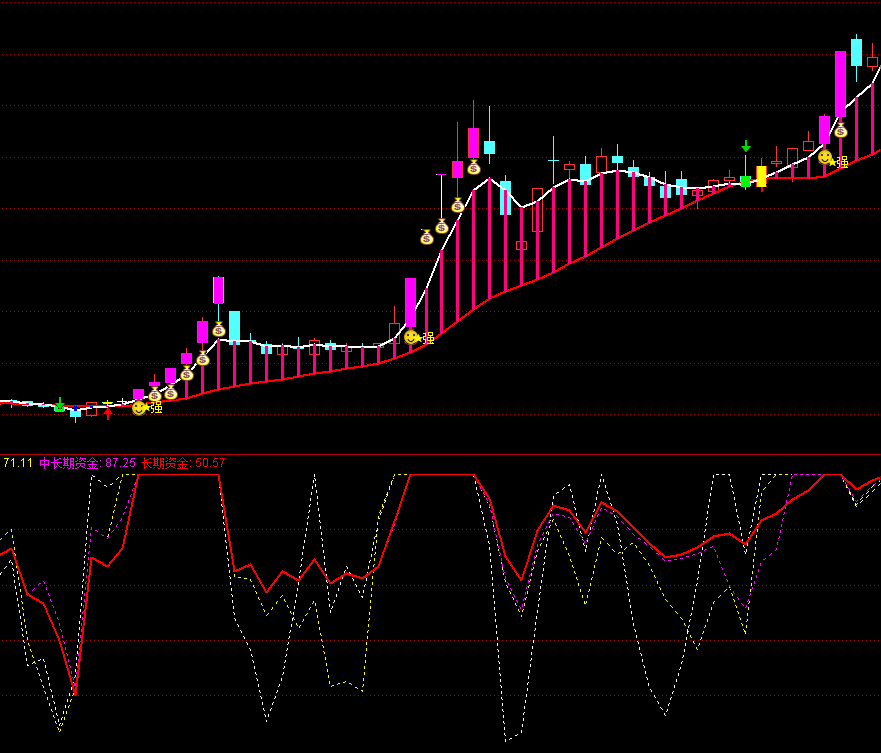Select the tallest magenta candle at far right
This screenshot has width=881, height=753.
(840, 84)
